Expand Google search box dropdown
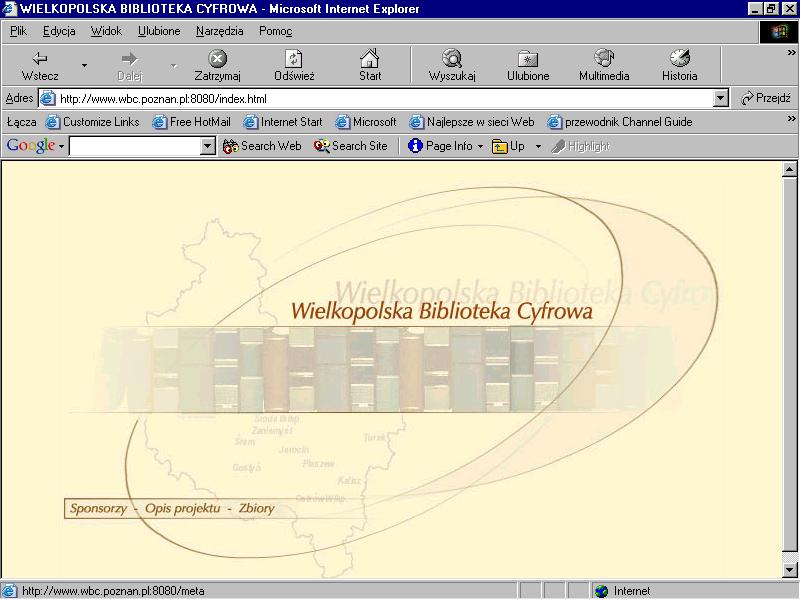Screen dimensions: 800x600 [x=207, y=146]
